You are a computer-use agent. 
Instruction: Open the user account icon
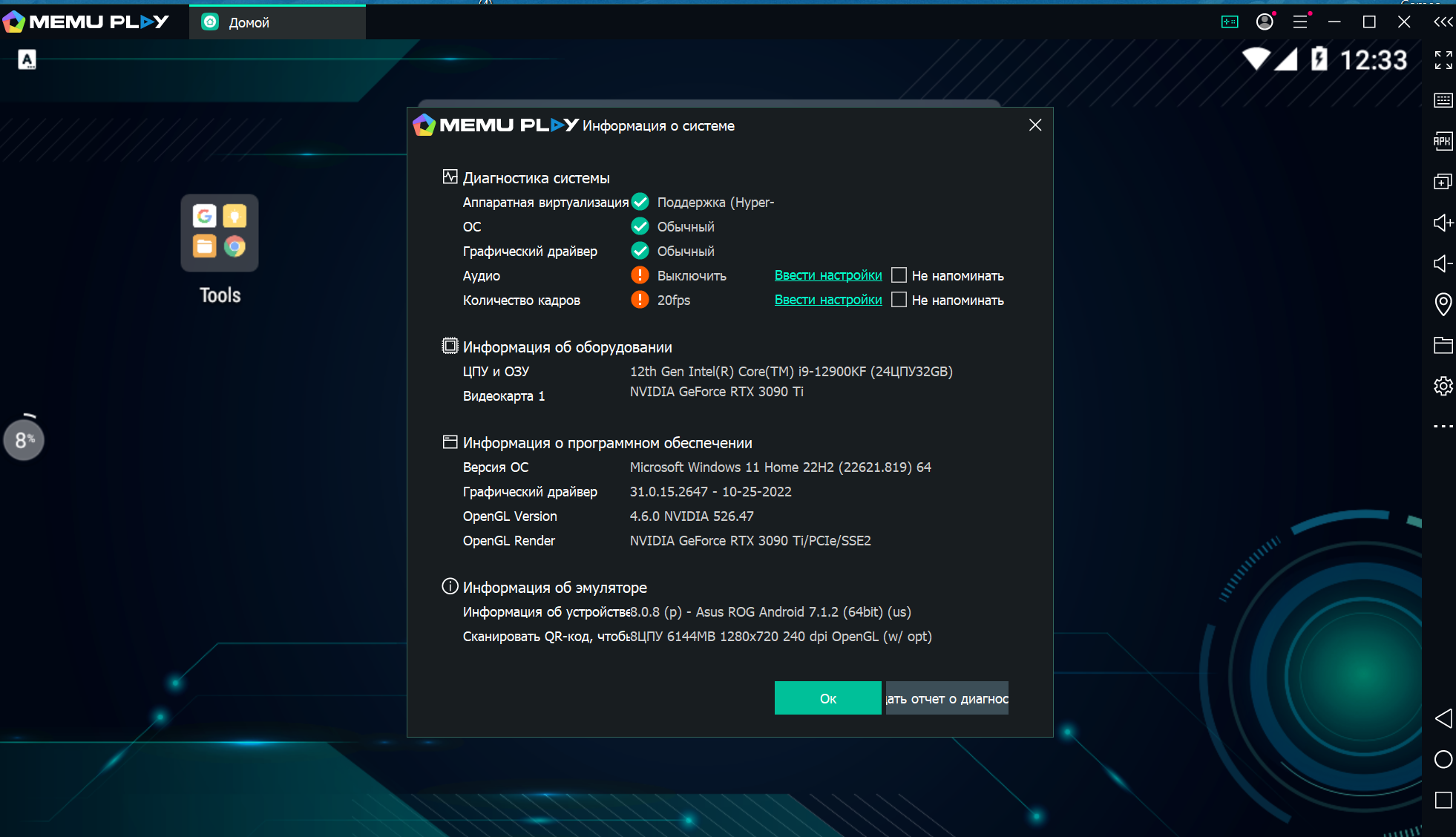pyautogui.click(x=1265, y=22)
